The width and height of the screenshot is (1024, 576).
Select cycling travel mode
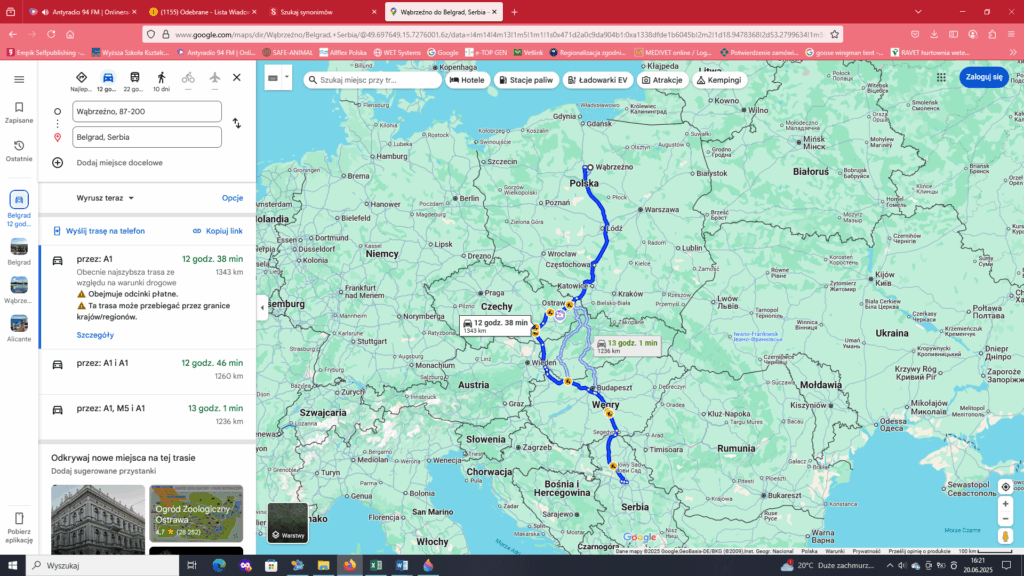[x=188, y=81]
